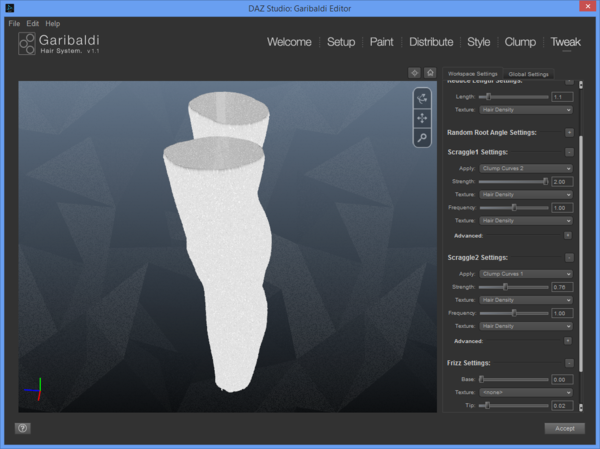
Task: Go to the Paint page
Action: point(382,42)
